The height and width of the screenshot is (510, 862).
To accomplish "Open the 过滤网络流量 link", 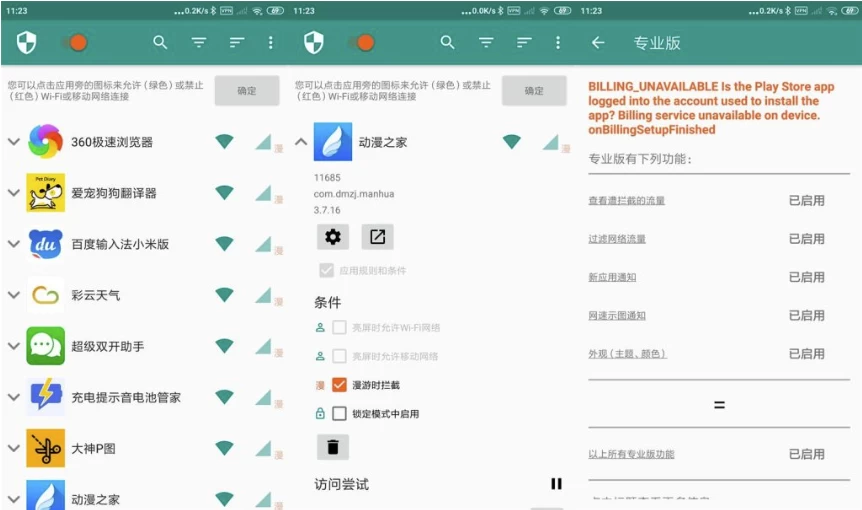I will (617, 239).
